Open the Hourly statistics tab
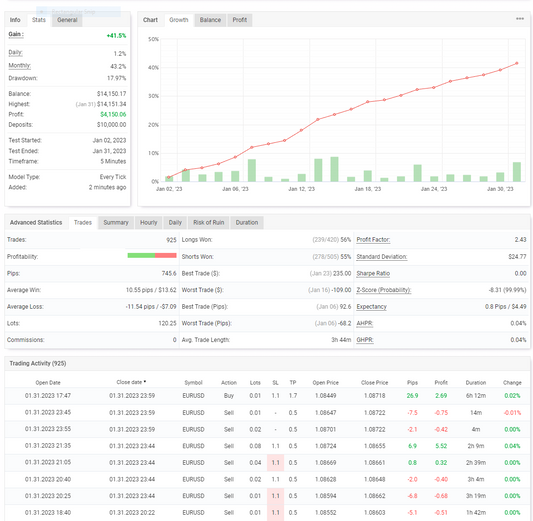This screenshot has width=533, height=521. coord(149,223)
